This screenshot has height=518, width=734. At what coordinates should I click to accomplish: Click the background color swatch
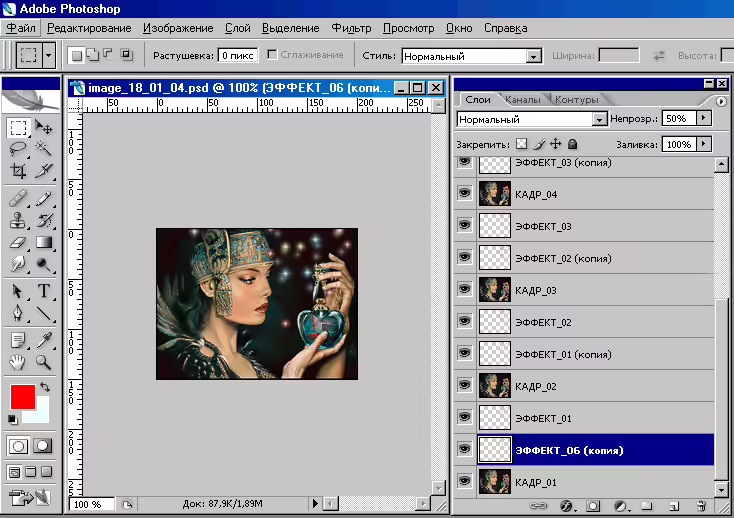coord(42,415)
